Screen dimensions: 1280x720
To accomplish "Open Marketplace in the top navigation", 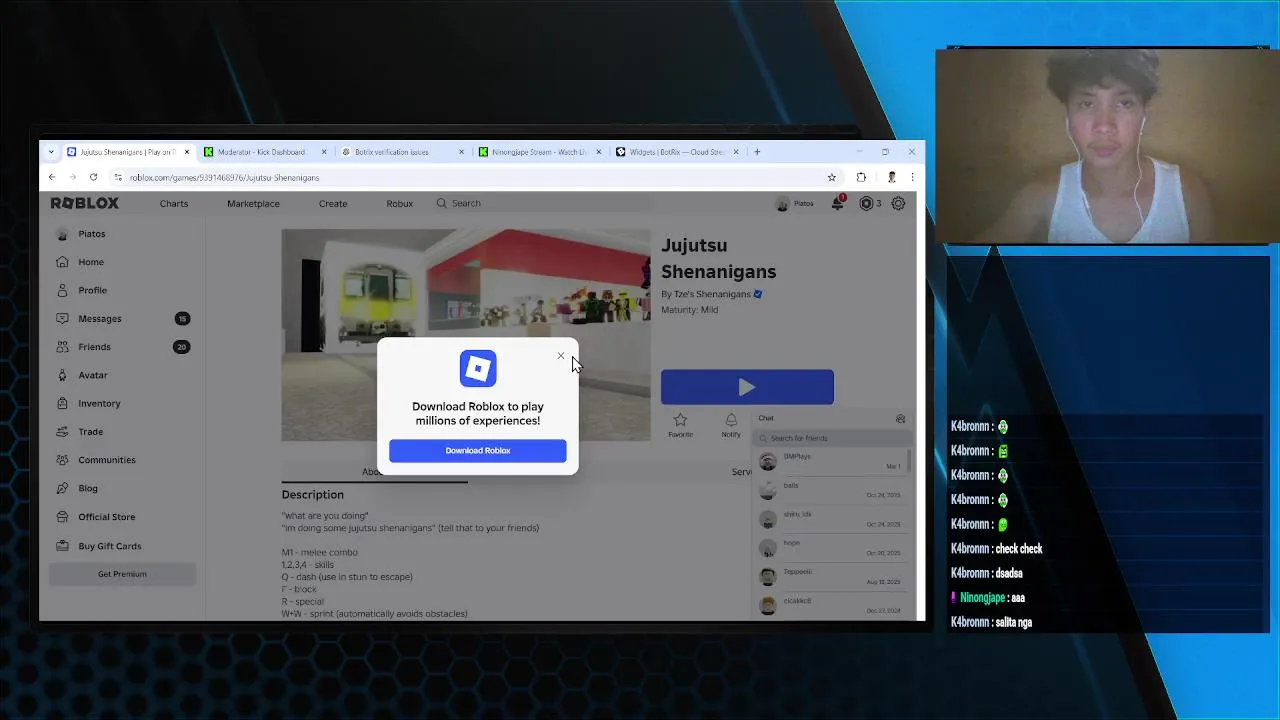I will (x=253, y=203).
